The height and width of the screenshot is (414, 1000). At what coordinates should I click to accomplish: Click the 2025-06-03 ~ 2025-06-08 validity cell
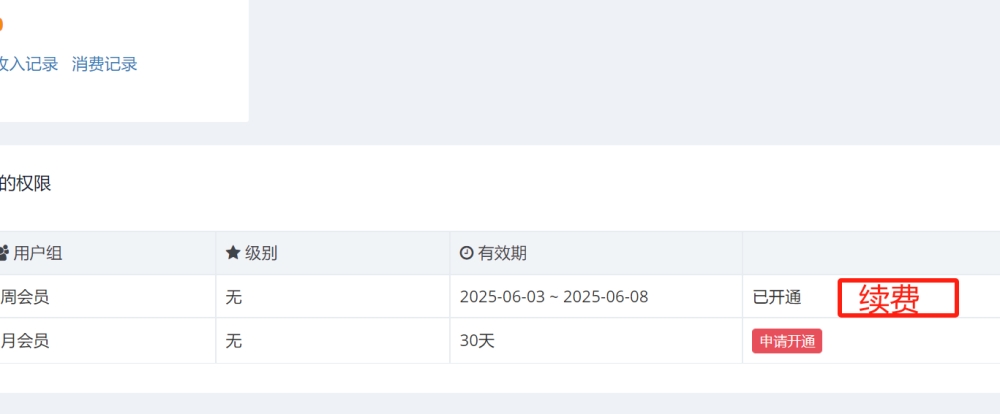(x=596, y=297)
